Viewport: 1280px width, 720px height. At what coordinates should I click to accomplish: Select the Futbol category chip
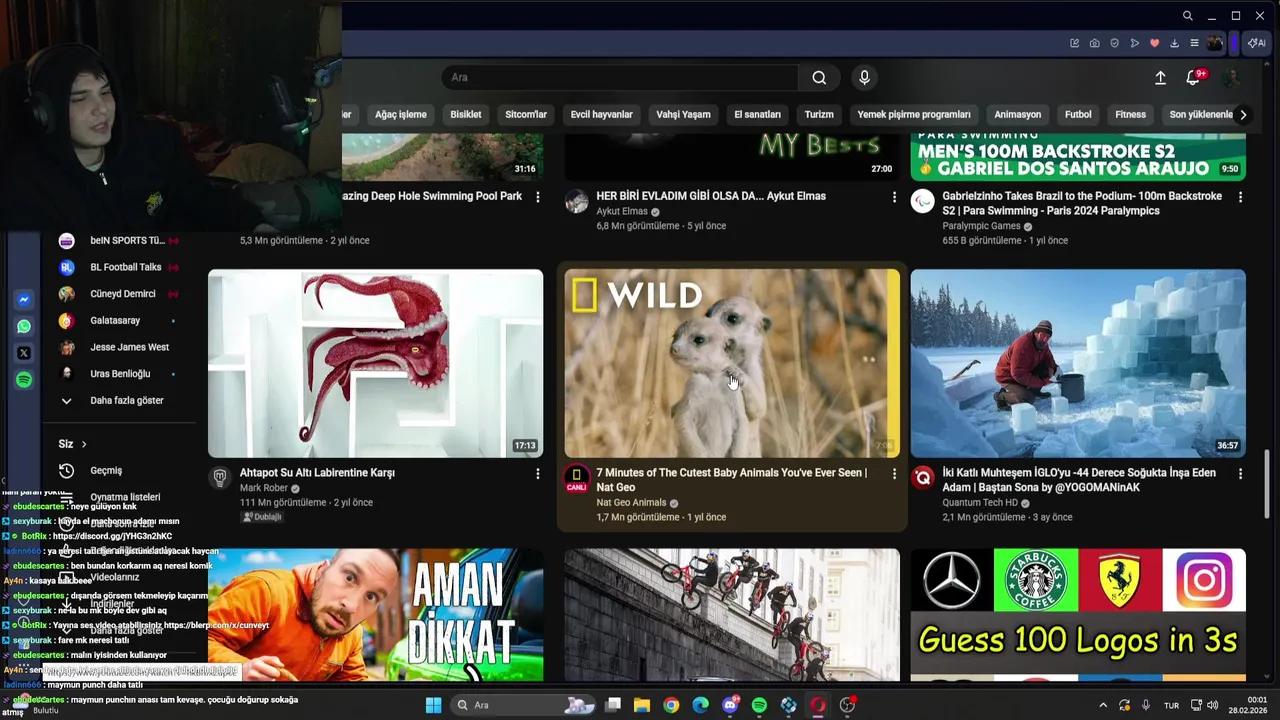[1078, 114]
